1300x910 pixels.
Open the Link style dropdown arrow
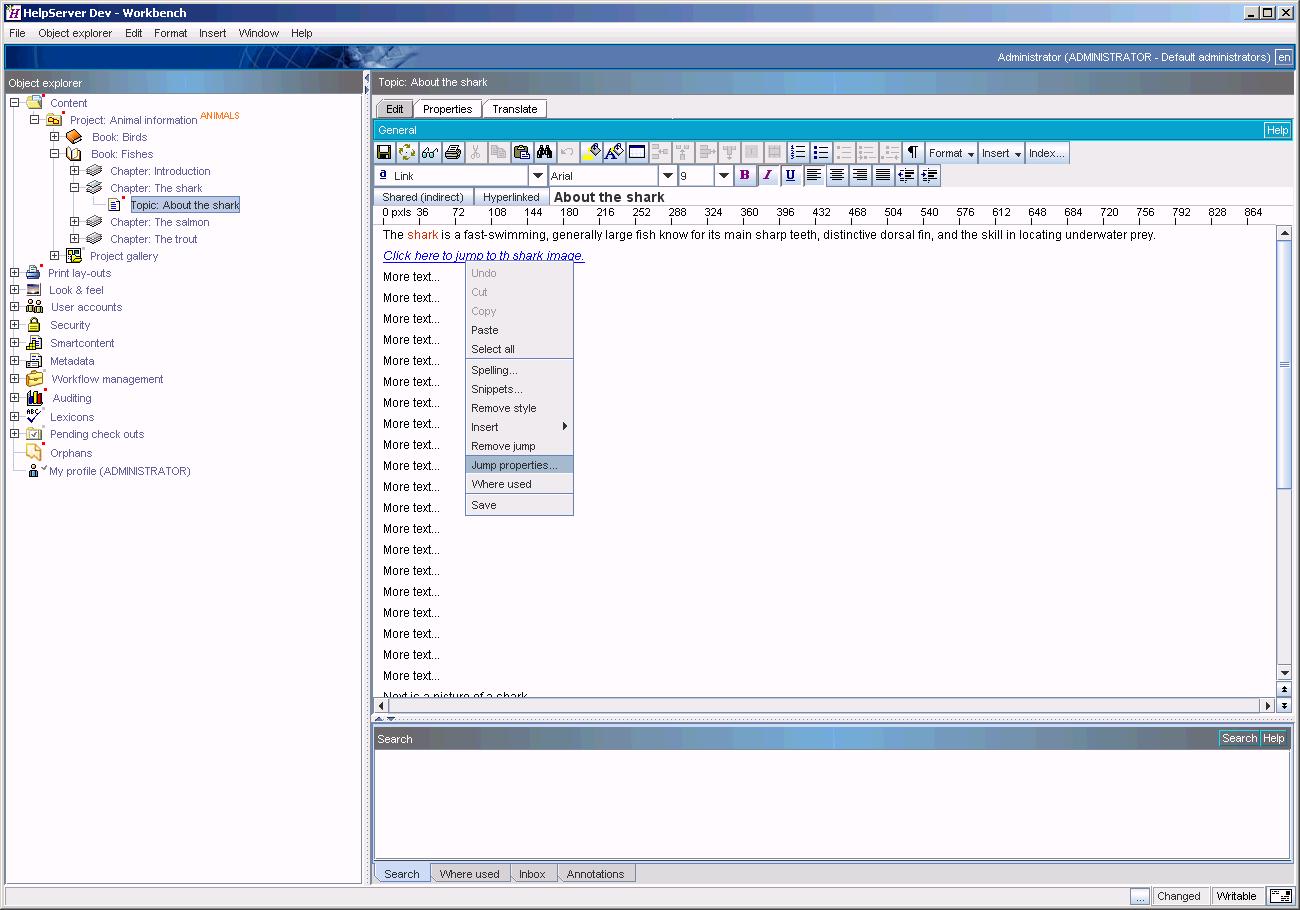[x=537, y=176]
